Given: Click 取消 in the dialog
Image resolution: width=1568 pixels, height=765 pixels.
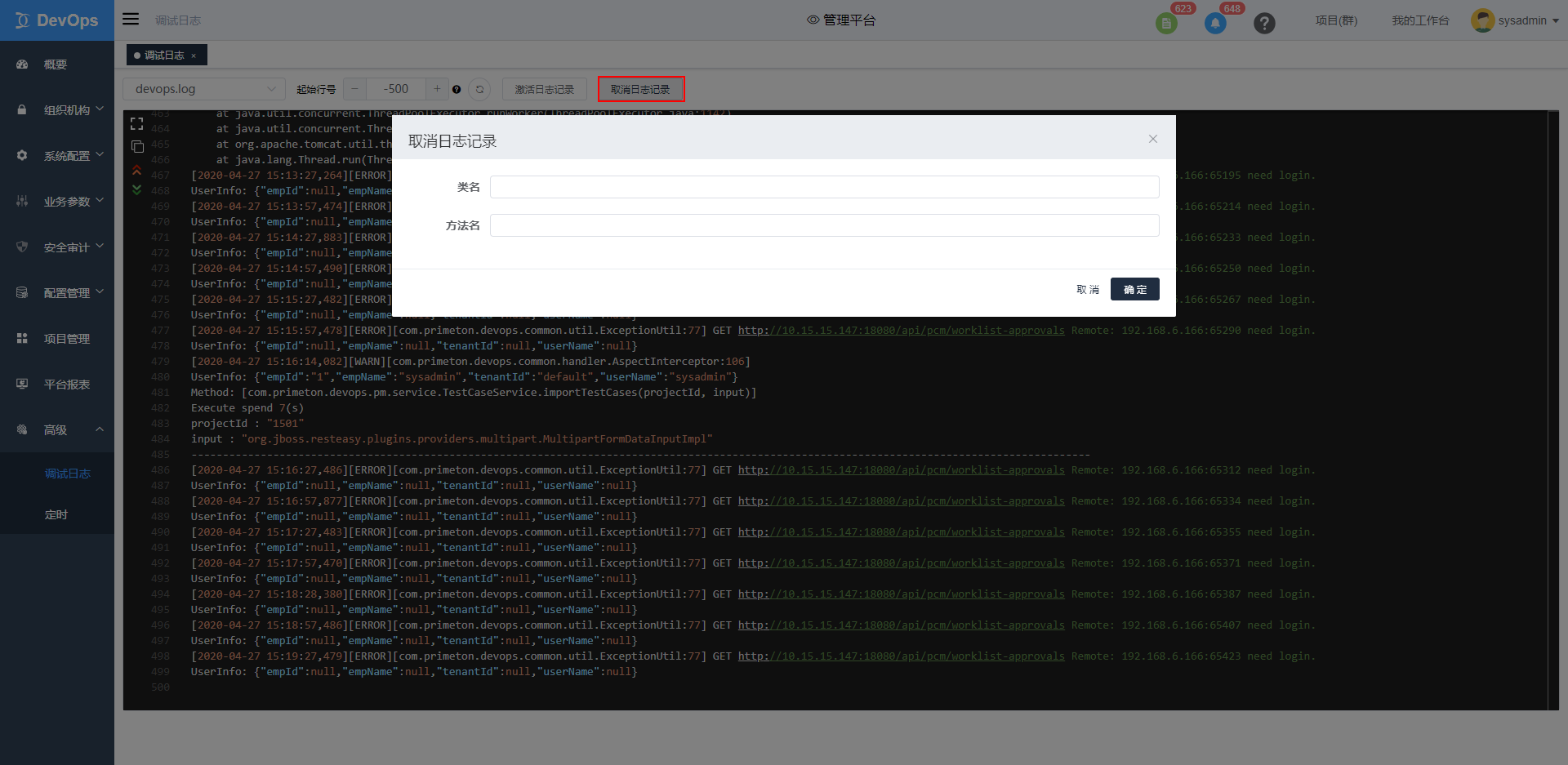Looking at the screenshot, I should [x=1088, y=289].
